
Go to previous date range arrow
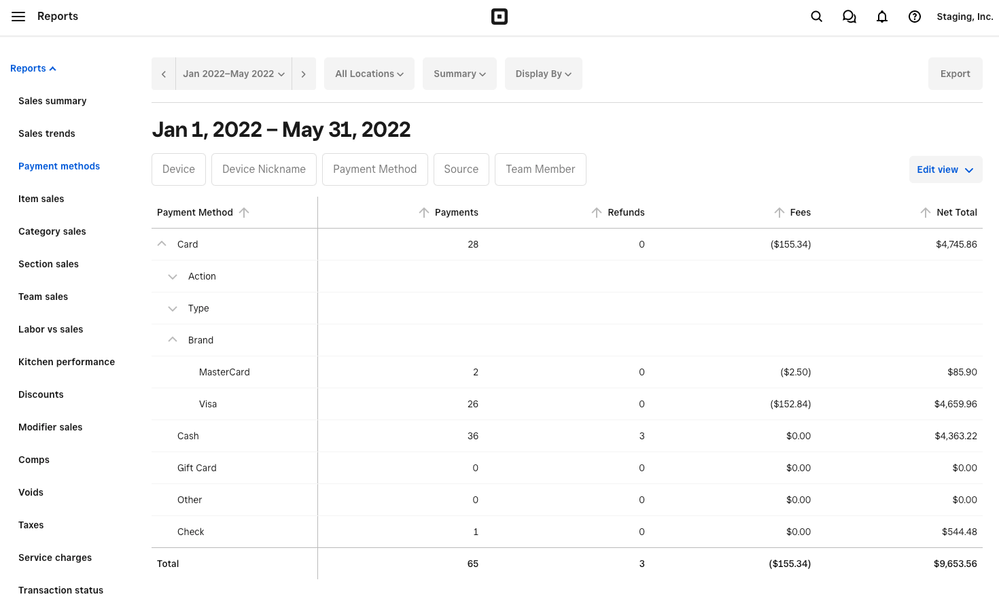click(x=164, y=74)
